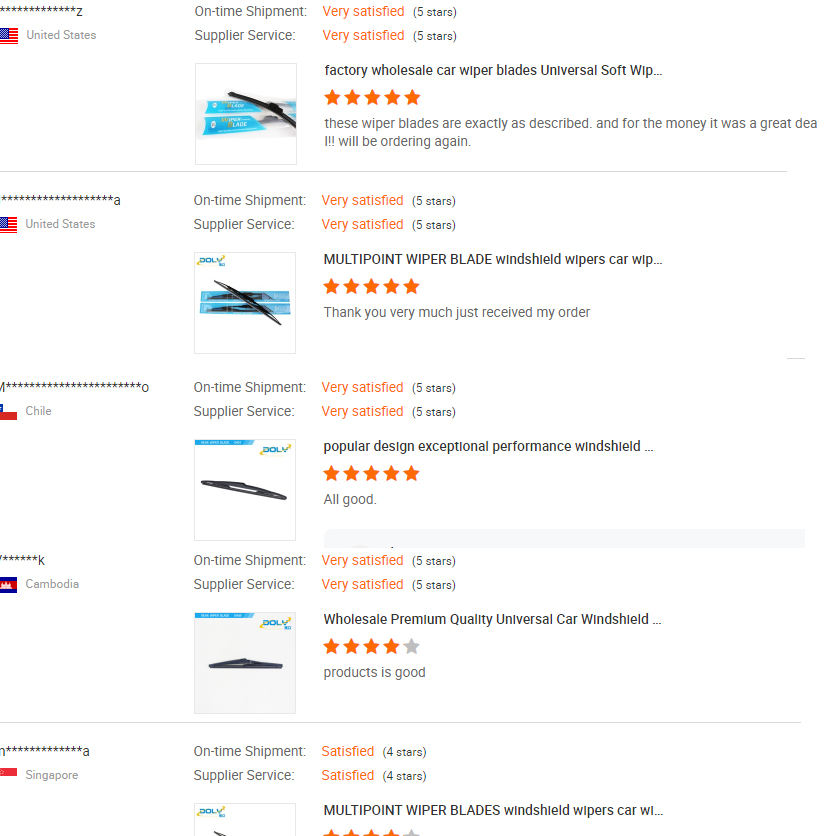The height and width of the screenshot is (836, 836).
Task: Open 'popular design exceptional performance windshield' link
Action: pyautogui.click(x=488, y=447)
